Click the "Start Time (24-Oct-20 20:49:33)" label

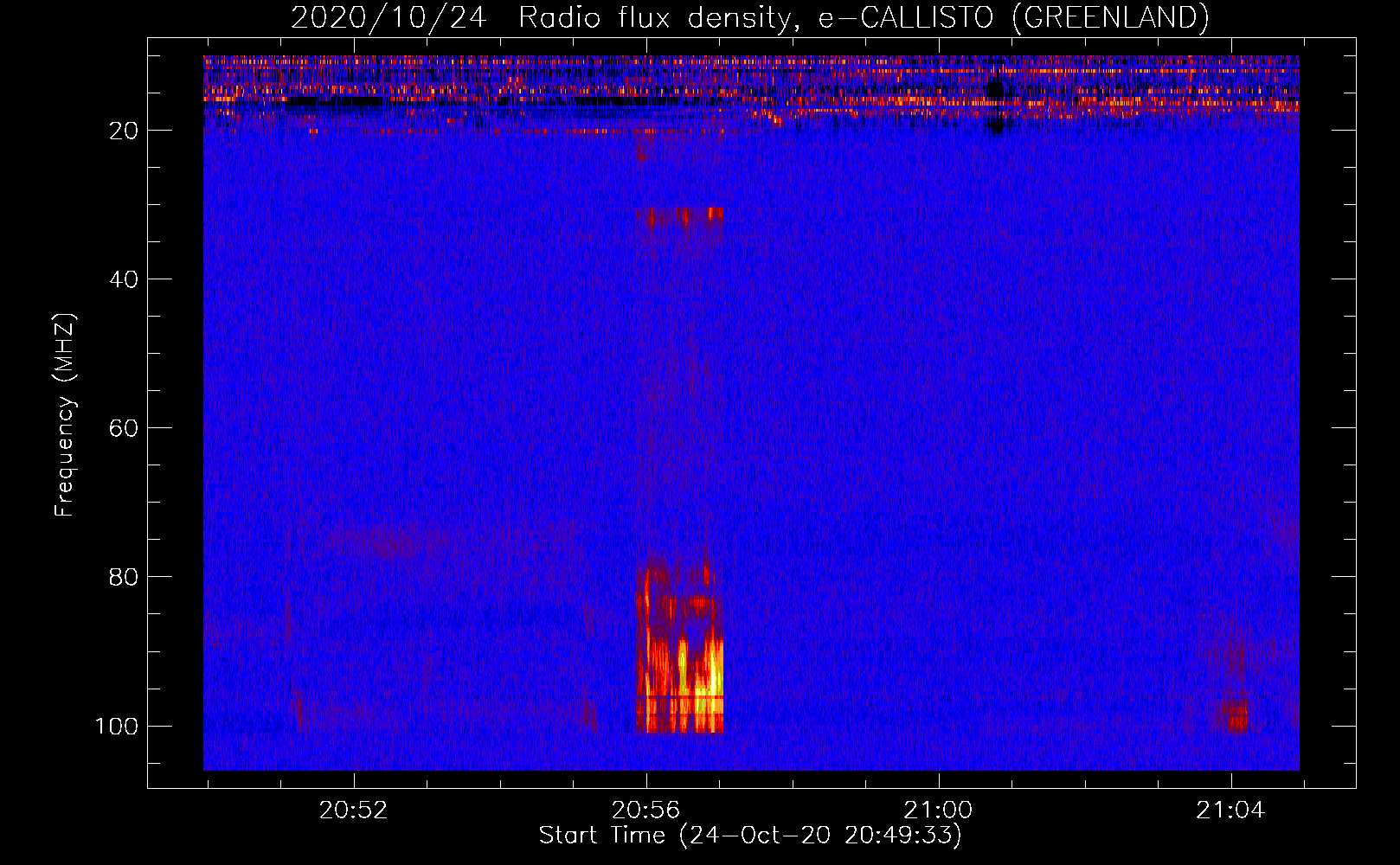750,836
